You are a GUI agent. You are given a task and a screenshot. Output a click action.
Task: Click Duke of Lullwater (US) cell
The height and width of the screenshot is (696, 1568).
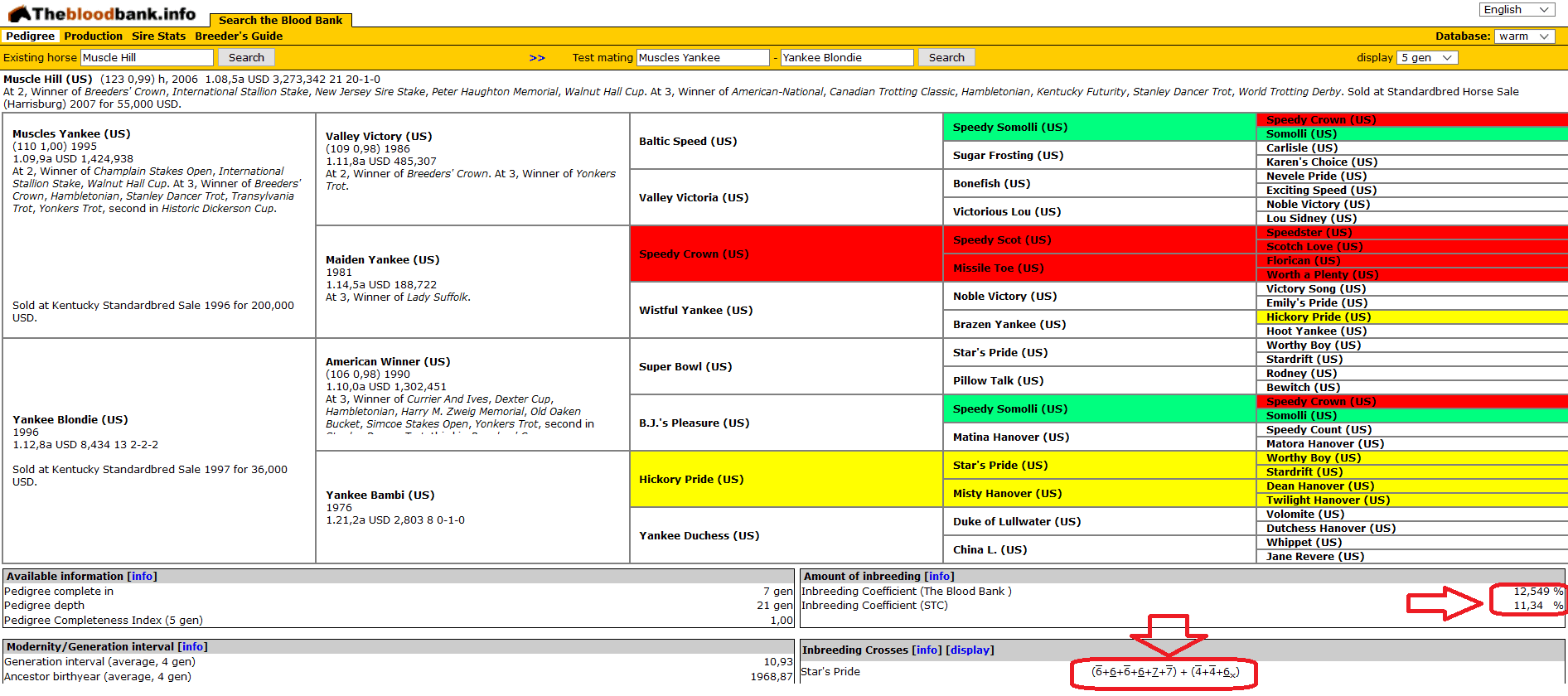click(x=1100, y=521)
